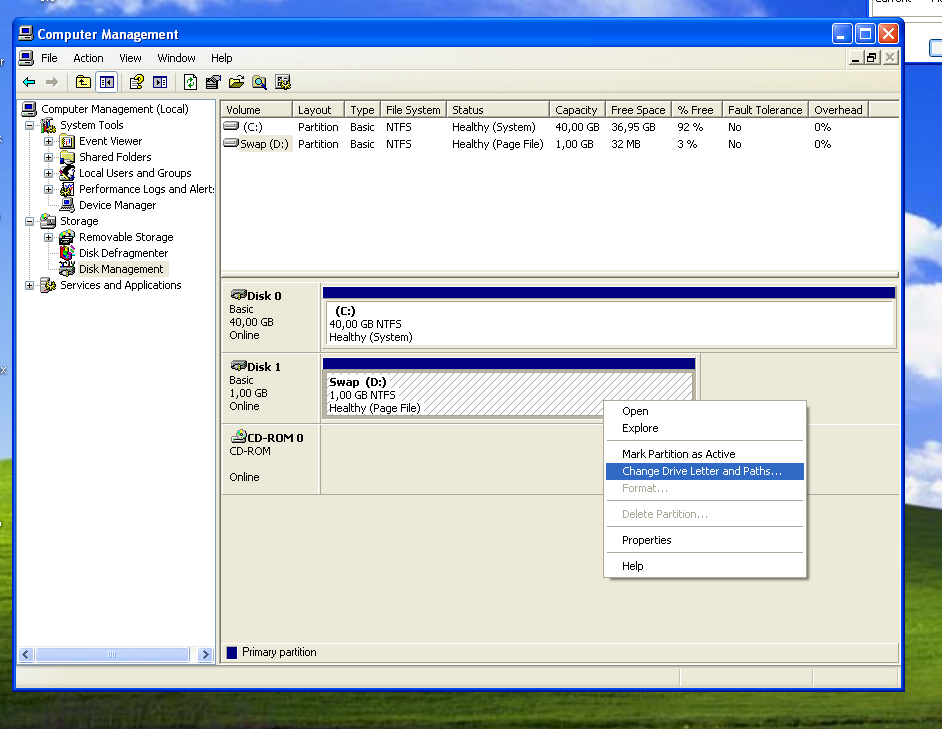Viewport: 942px width, 729px height.
Task: Click the Disk 1 hard drive icon
Action: tap(239, 365)
